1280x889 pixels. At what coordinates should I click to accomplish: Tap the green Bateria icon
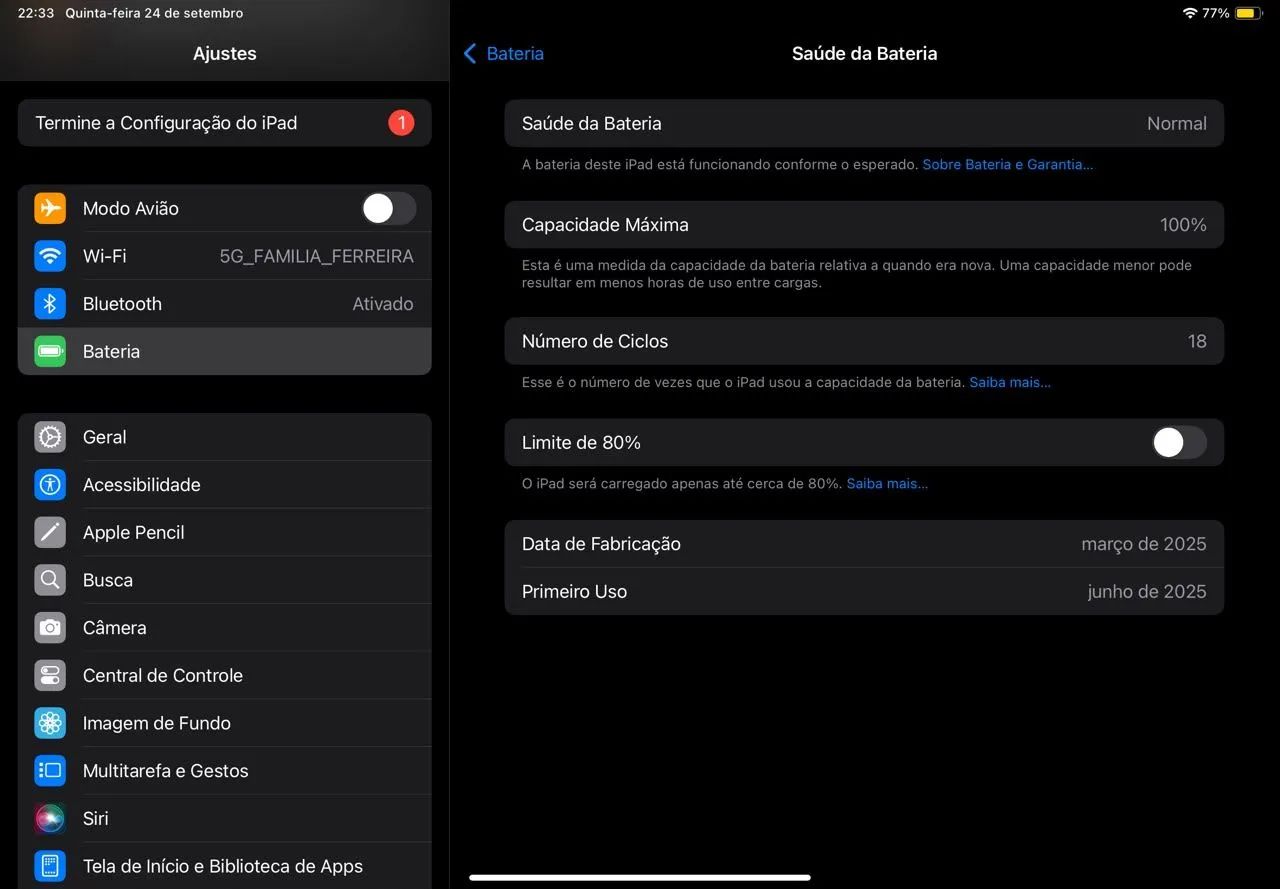(50, 351)
